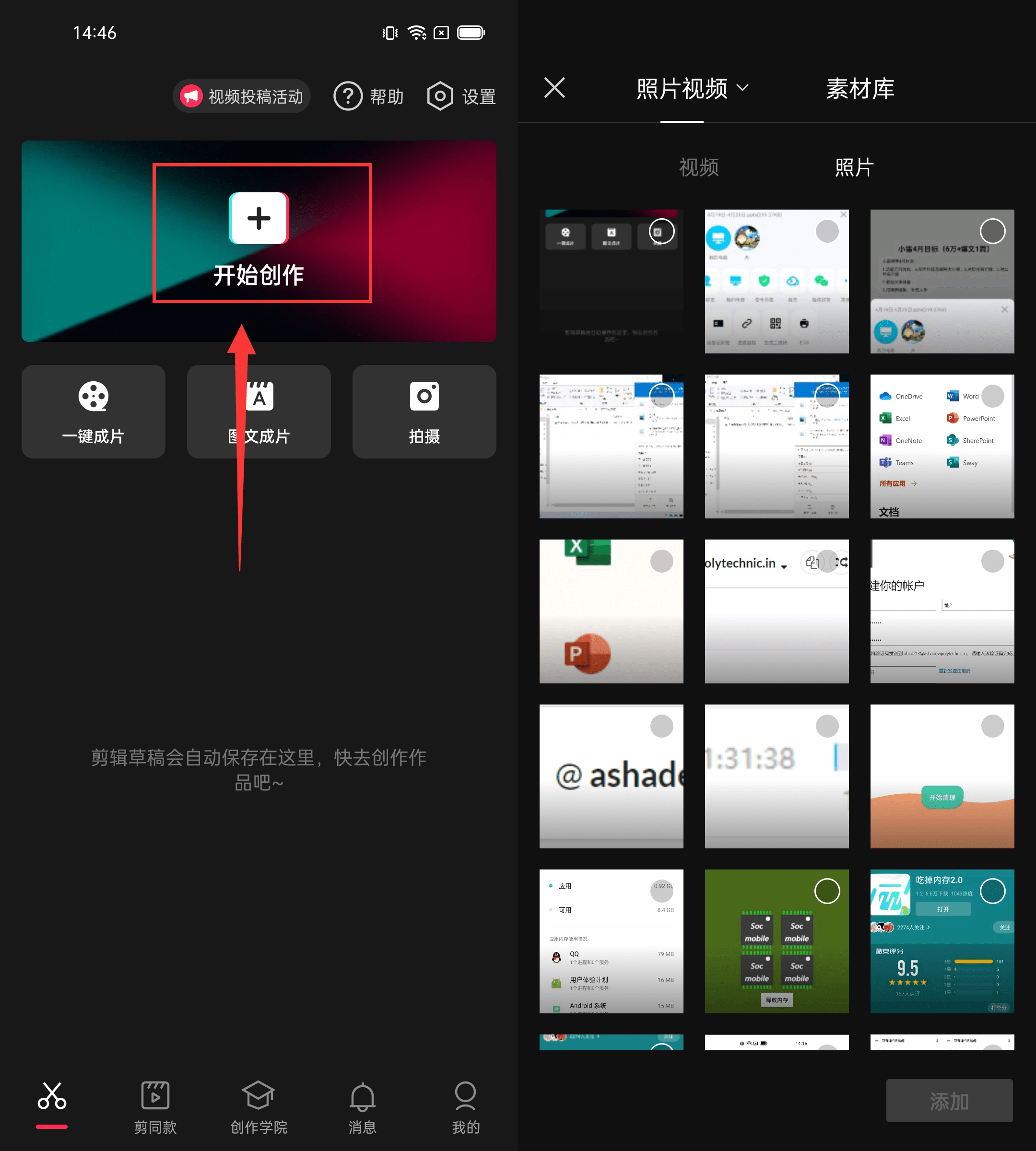Open the 我的 profile tab
The height and width of the screenshot is (1151, 1036).
pos(466,1107)
